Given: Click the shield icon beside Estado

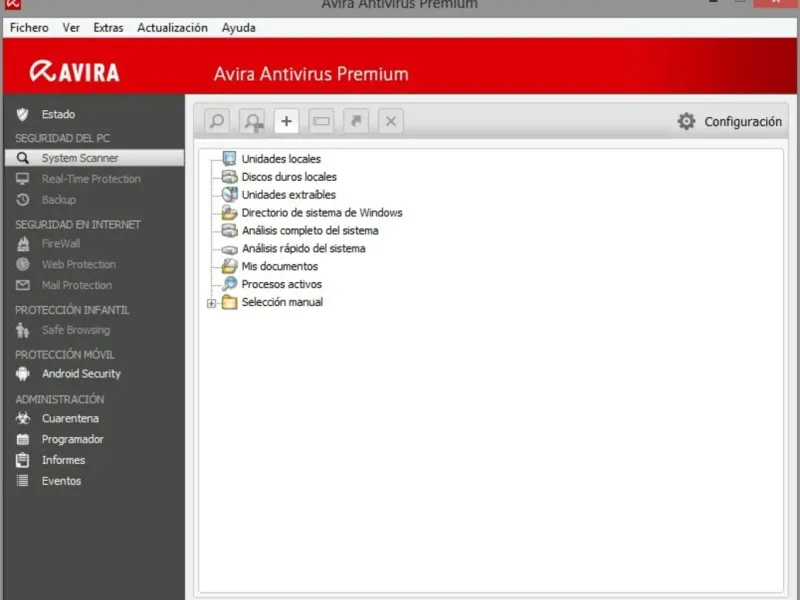Looking at the screenshot, I should [22, 114].
